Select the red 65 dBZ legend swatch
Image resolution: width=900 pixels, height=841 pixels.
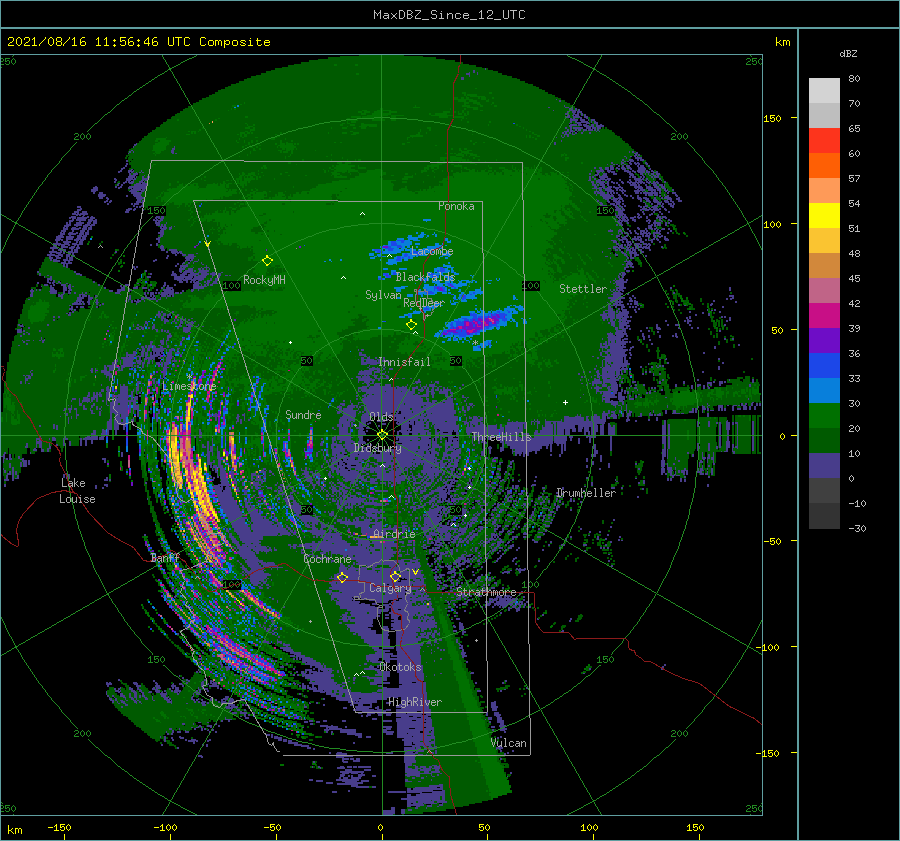point(824,141)
